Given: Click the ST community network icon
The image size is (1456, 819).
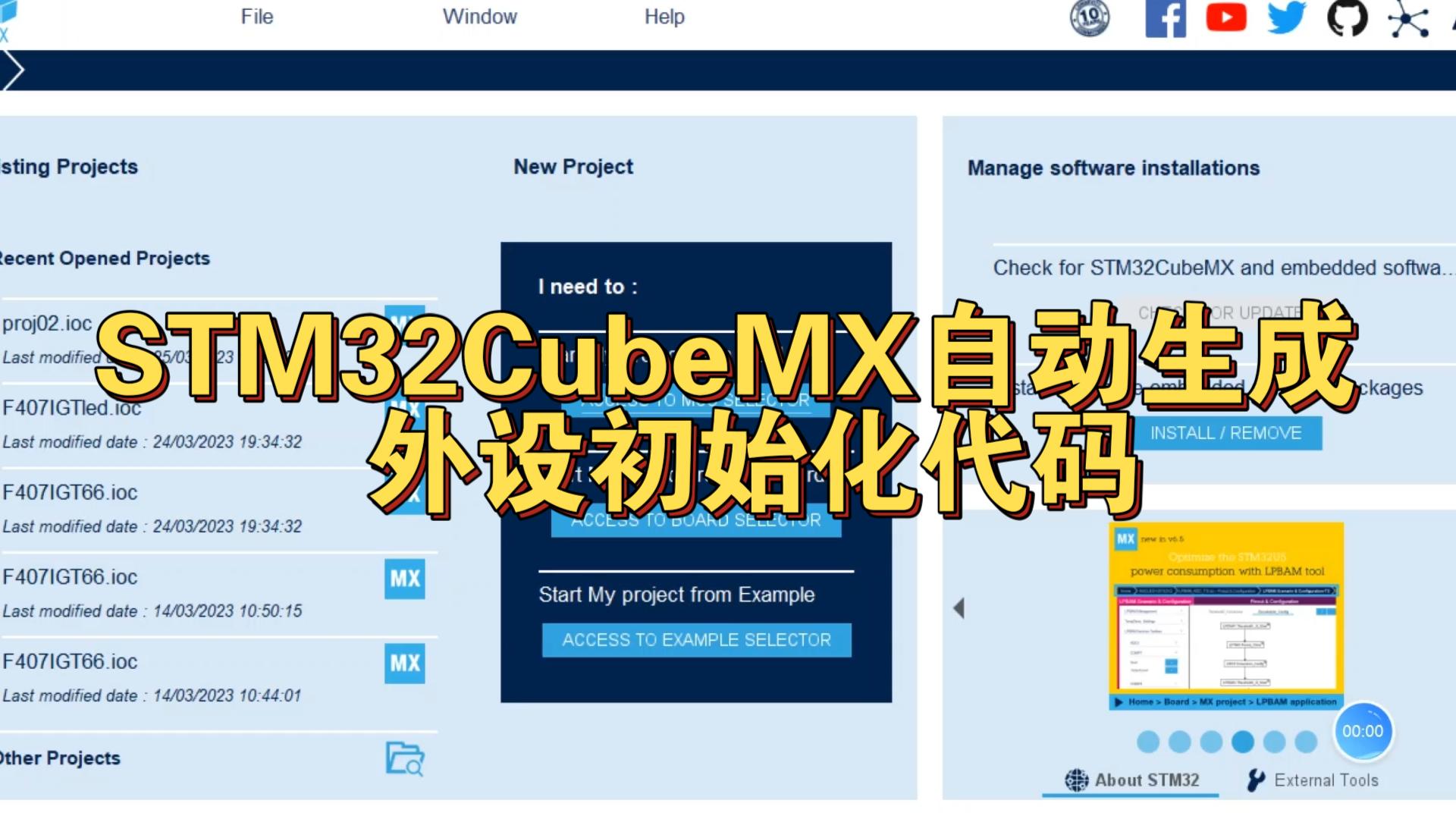Looking at the screenshot, I should pyautogui.click(x=1408, y=18).
